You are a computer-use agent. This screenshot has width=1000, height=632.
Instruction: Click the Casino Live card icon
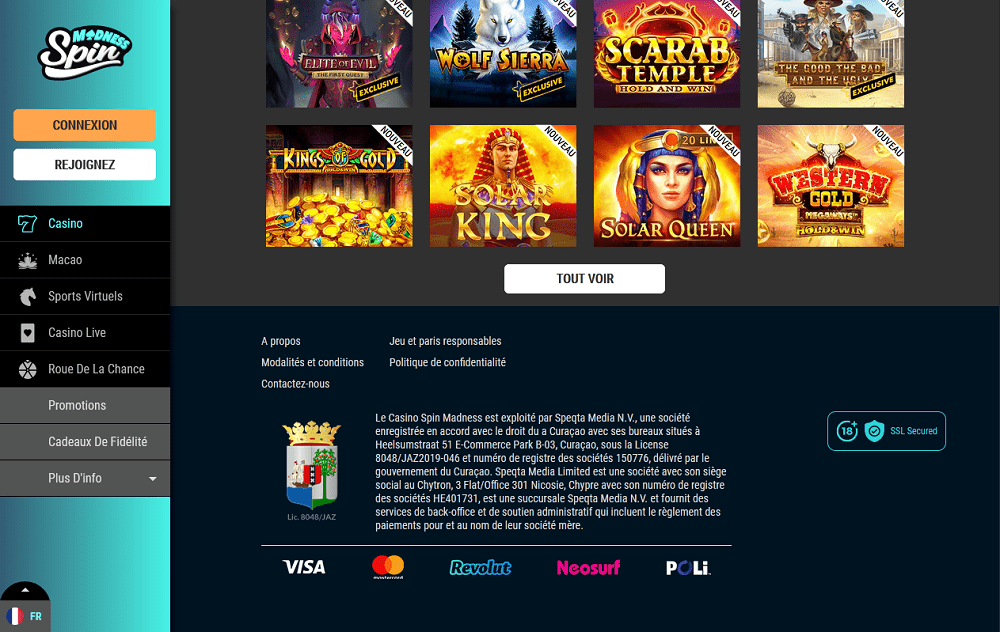click(x=27, y=333)
